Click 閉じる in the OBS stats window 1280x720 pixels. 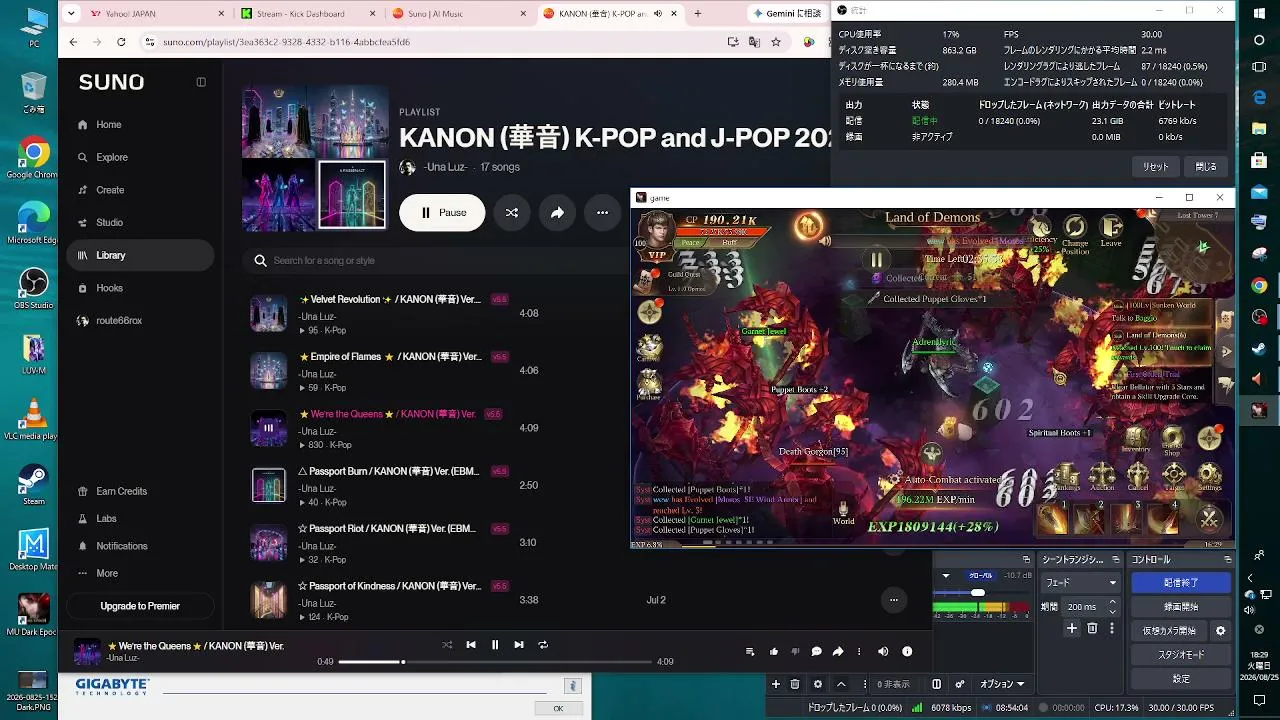pos(1206,167)
